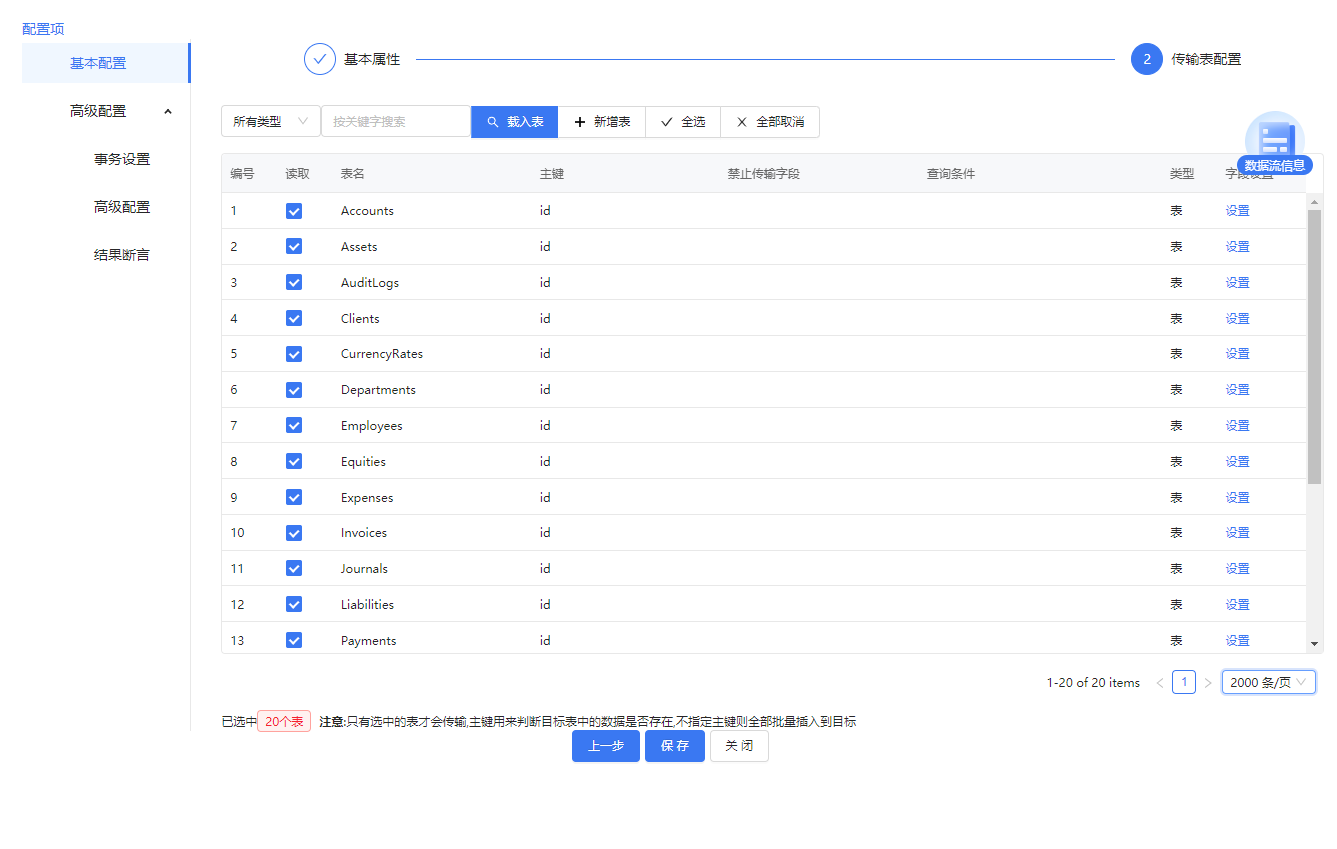The width and height of the screenshot is (1337, 849).
Task: Open 设置 link for the CurrencyRates row
Action: tap(1238, 354)
